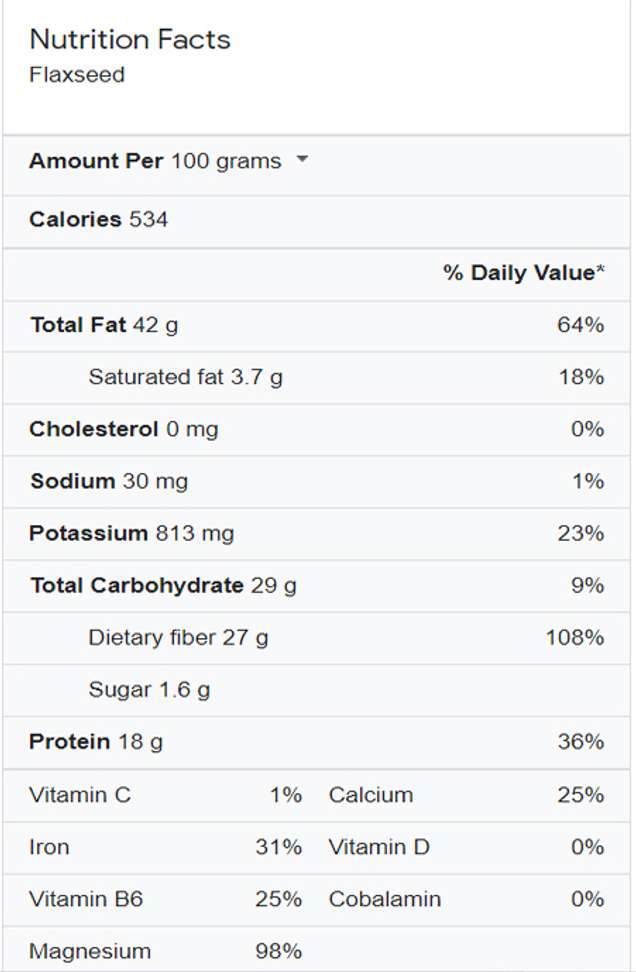Viewport: 636px width, 972px height.
Task: Click the Flaxseed subtitle text
Action: (x=77, y=75)
